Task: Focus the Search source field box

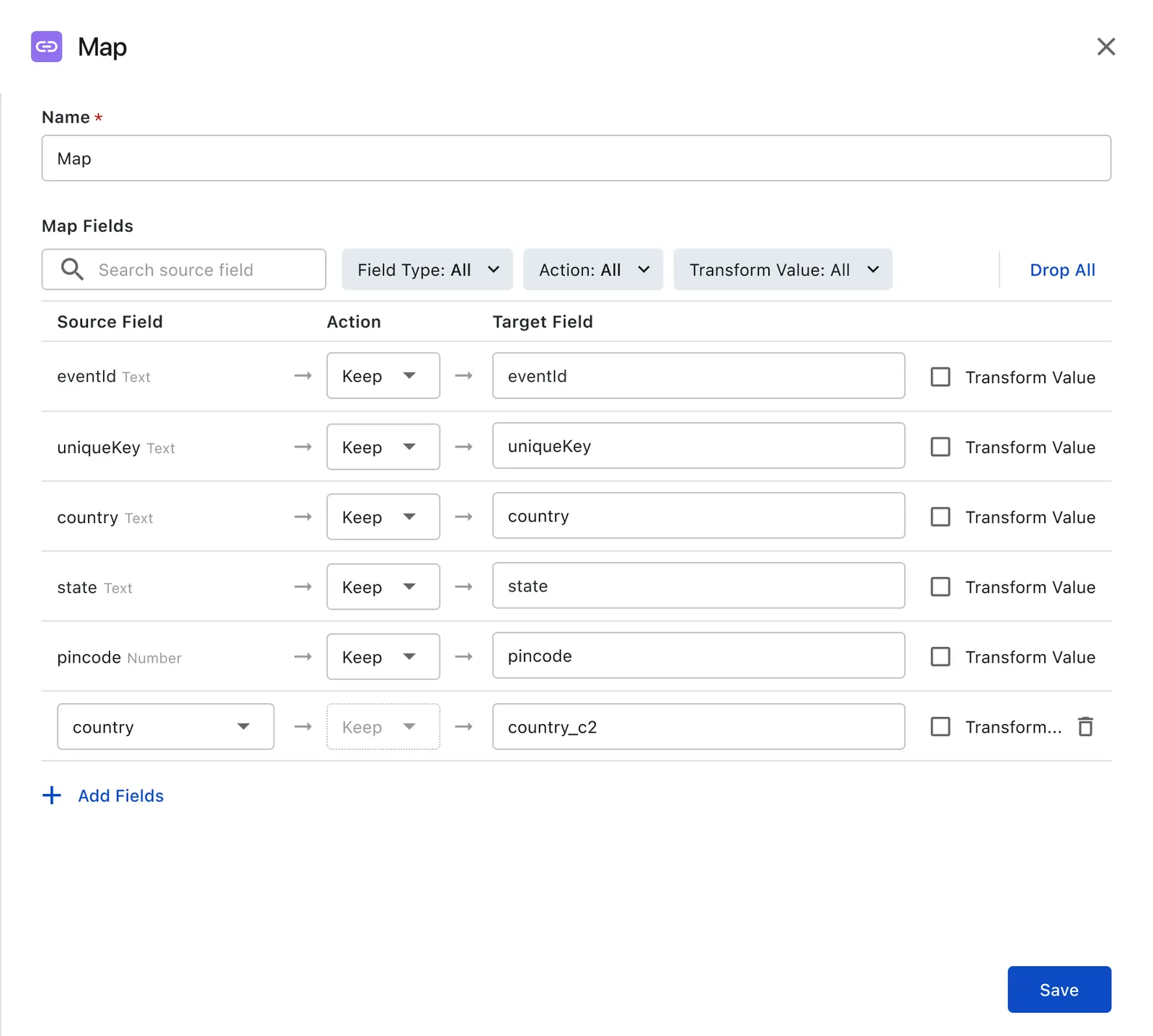Action: click(184, 269)
